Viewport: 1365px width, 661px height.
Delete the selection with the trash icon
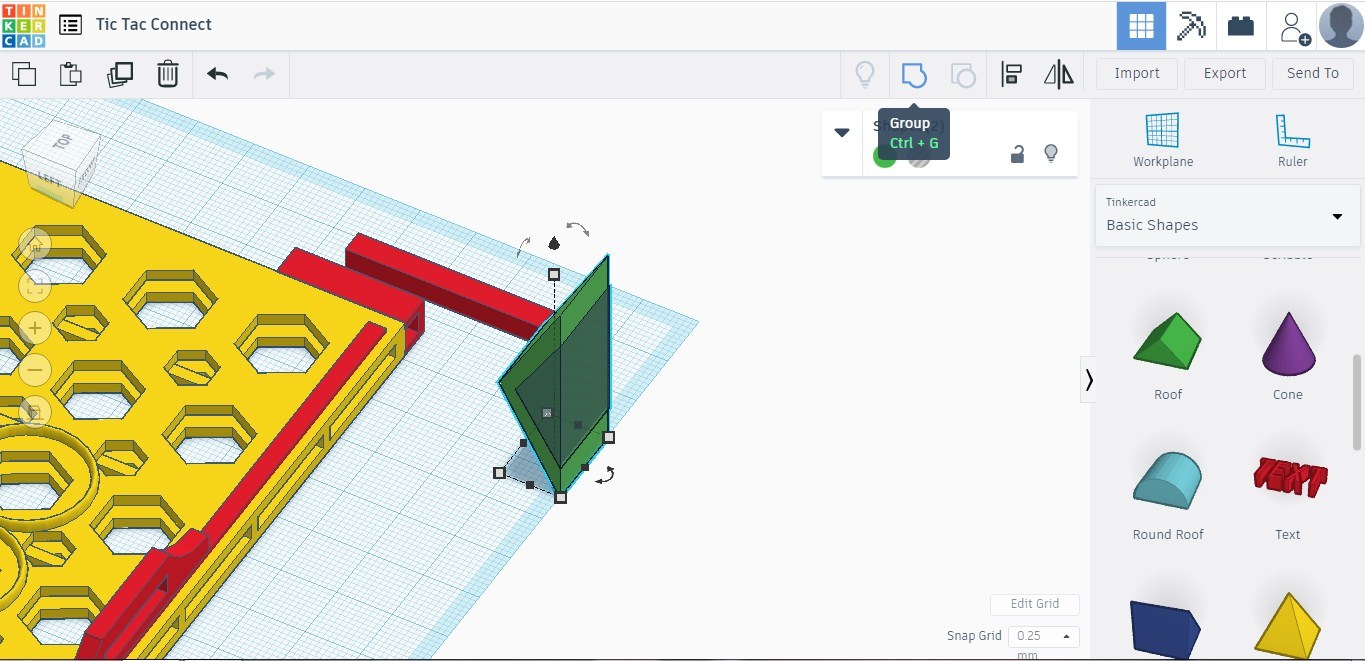[x=168, y=74]
